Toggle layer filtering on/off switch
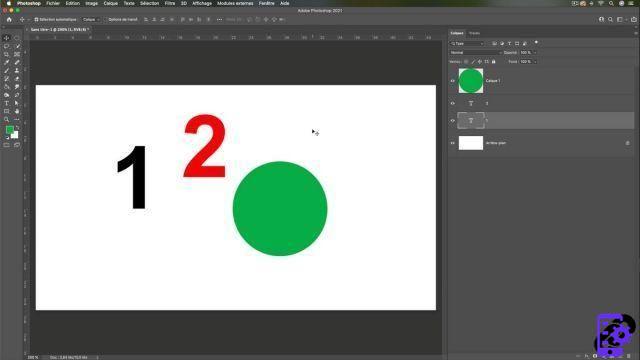The height and width of the screenshot is (360, 640). 536,42
